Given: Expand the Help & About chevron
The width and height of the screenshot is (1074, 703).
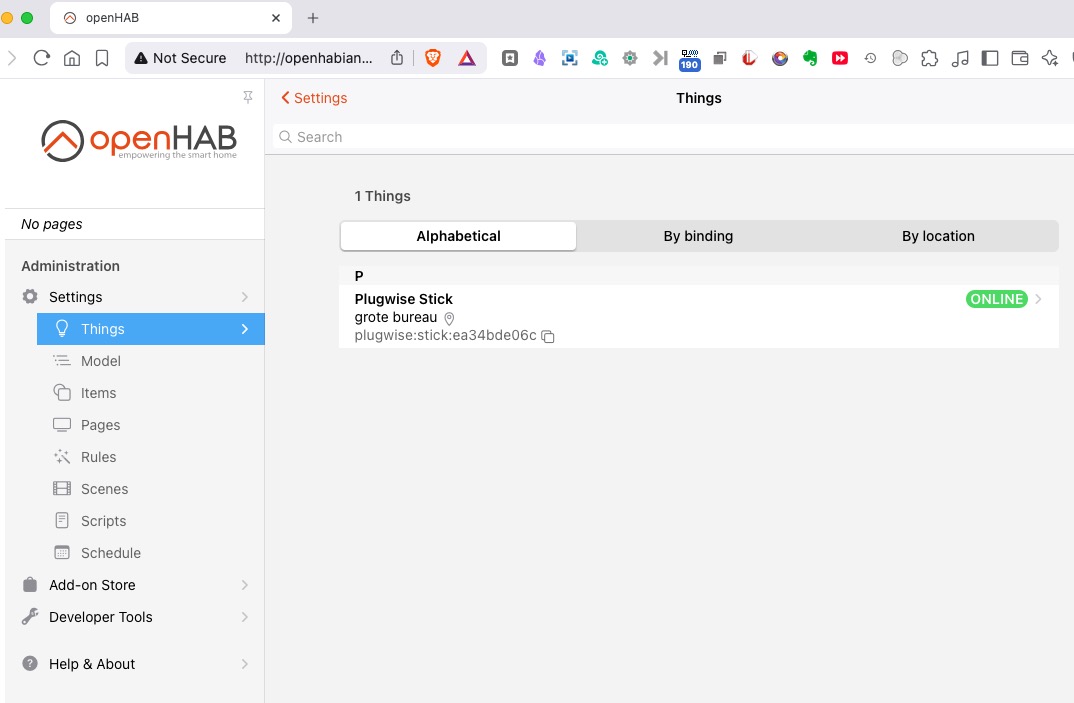Looking at the screenshot, I should 245,664.
